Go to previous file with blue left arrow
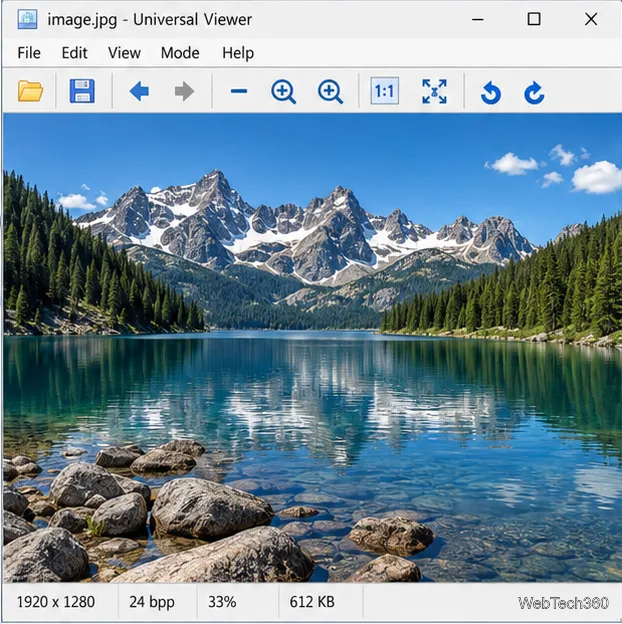The image size is (622, 624). pos(139,92)
